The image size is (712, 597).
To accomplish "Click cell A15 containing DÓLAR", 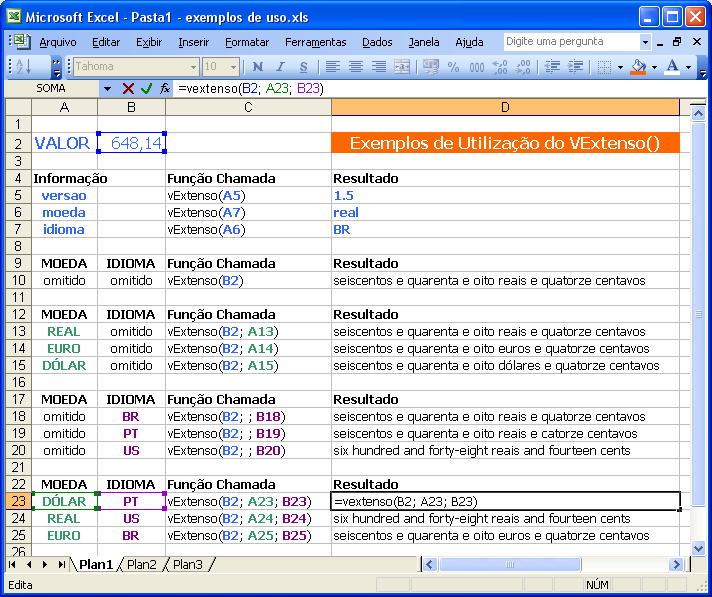I will tap(64, 365).
